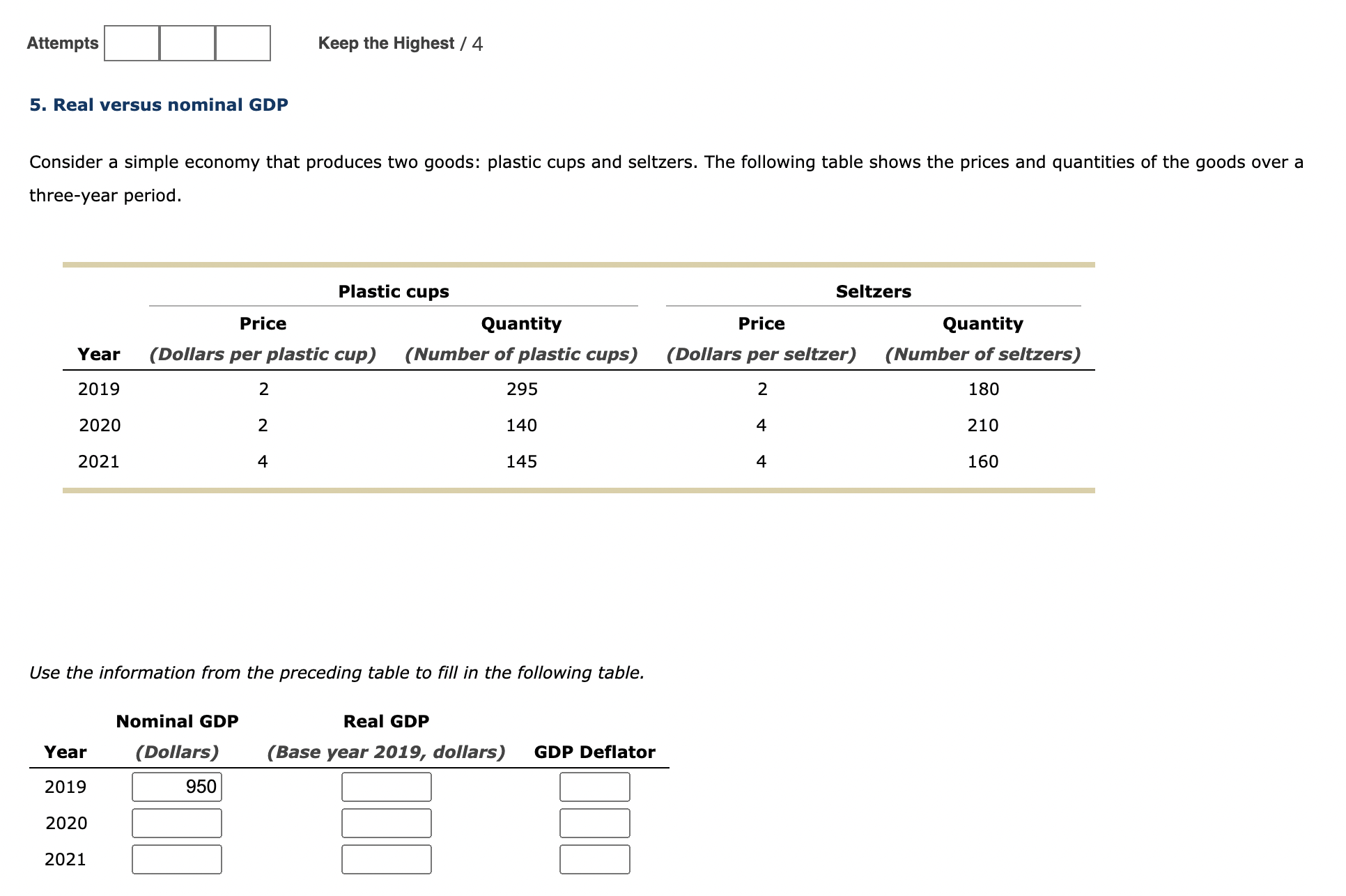The width and height of the screenshot is (1346, 896).
Task: Focus the 2021 GDP Deflator input box
Action: point(595,859)
